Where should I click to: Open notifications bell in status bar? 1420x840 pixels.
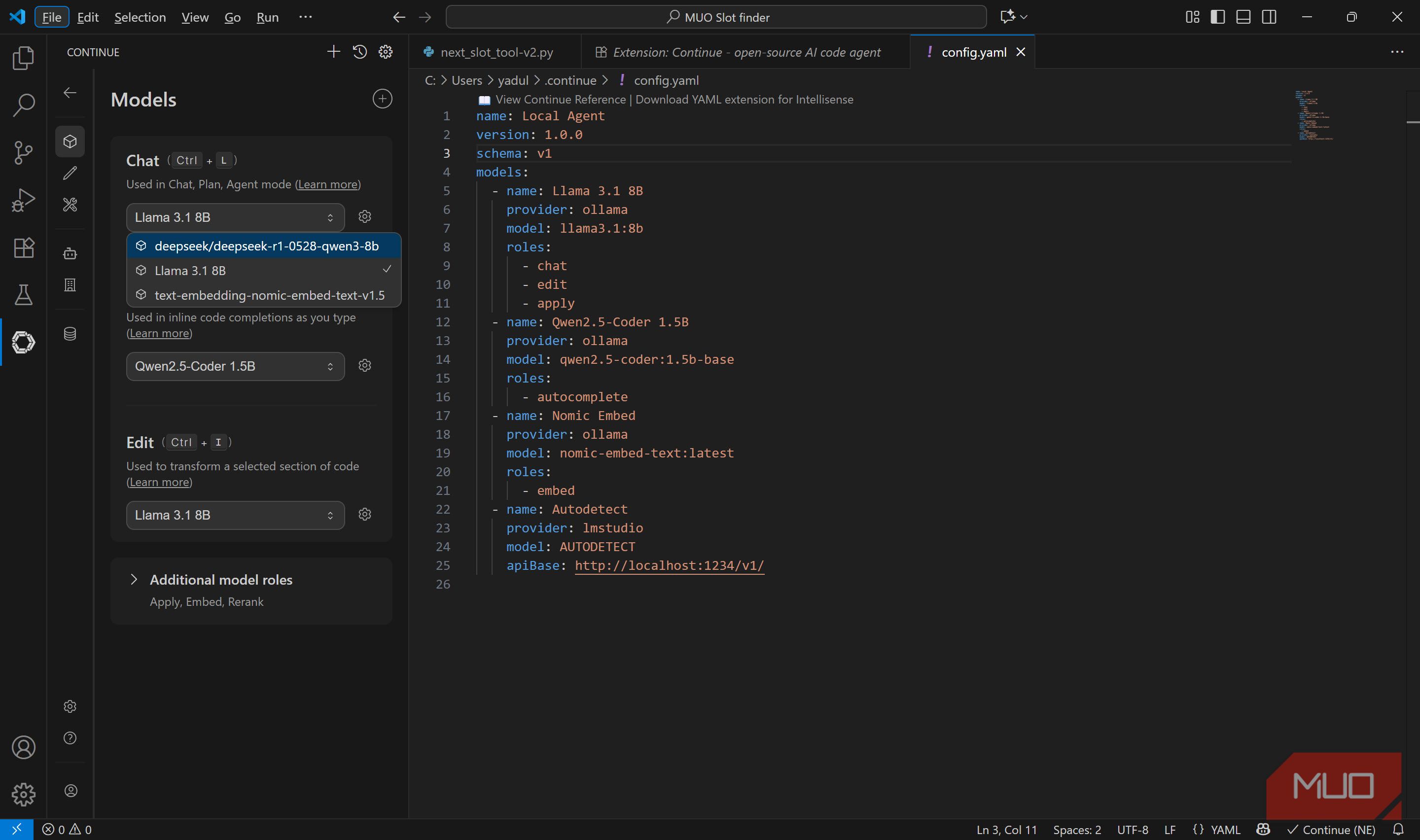coord(1398,830)
